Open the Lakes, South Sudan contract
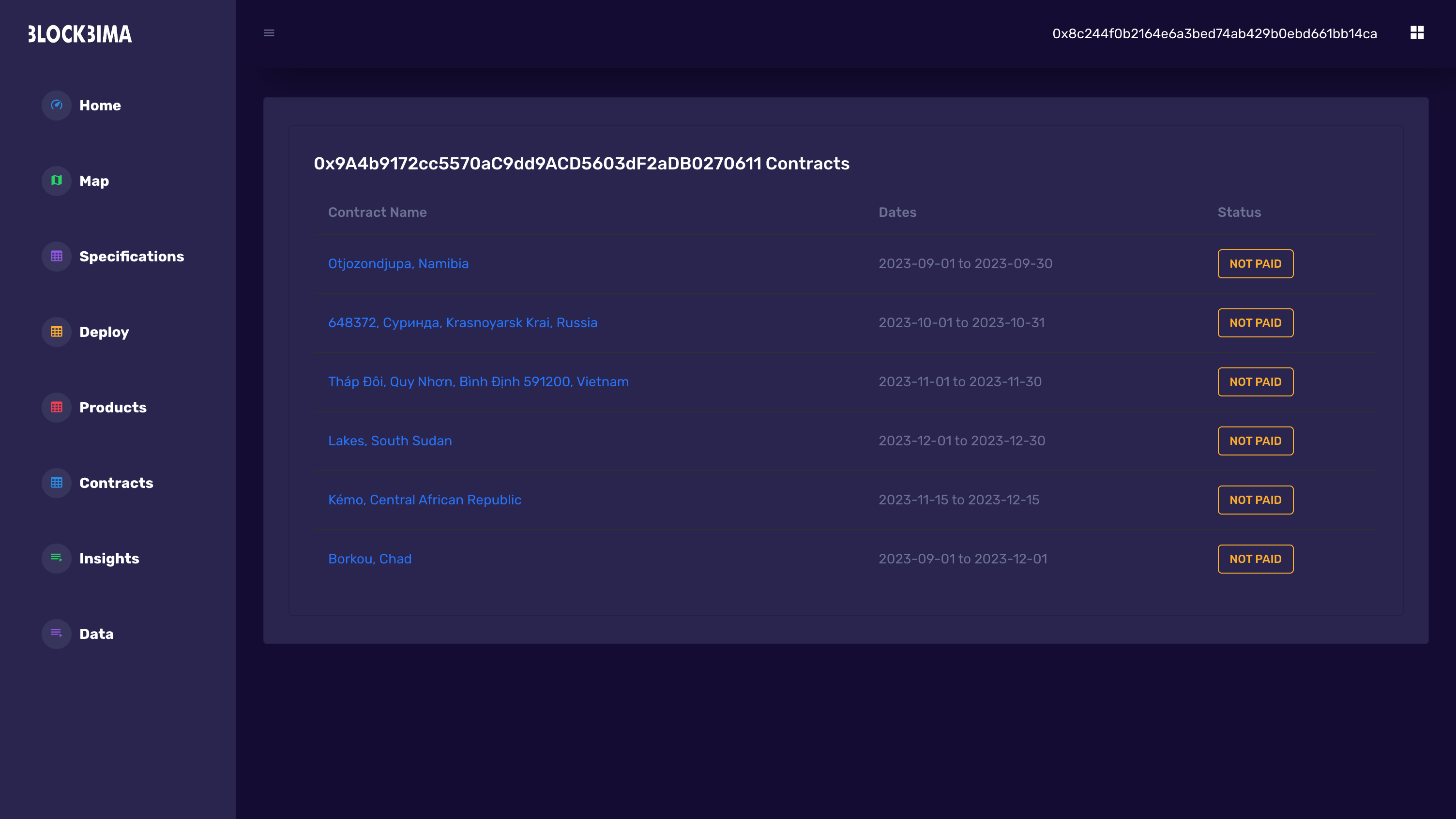1456x819 pixels. 390,441
